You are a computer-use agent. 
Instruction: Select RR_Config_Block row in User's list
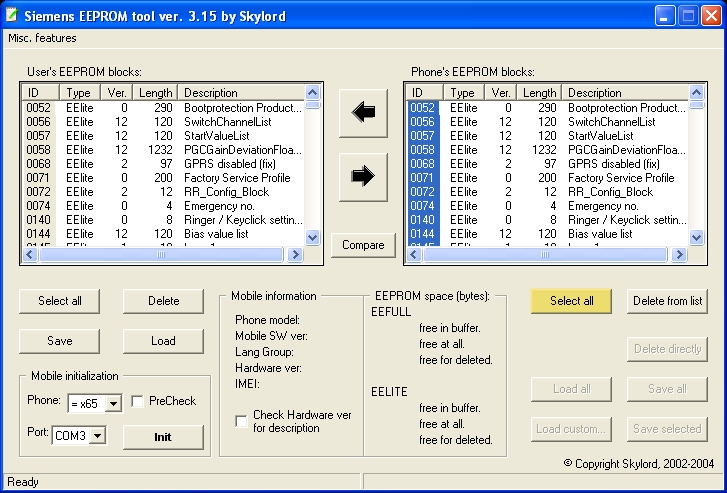click(164, 192)
